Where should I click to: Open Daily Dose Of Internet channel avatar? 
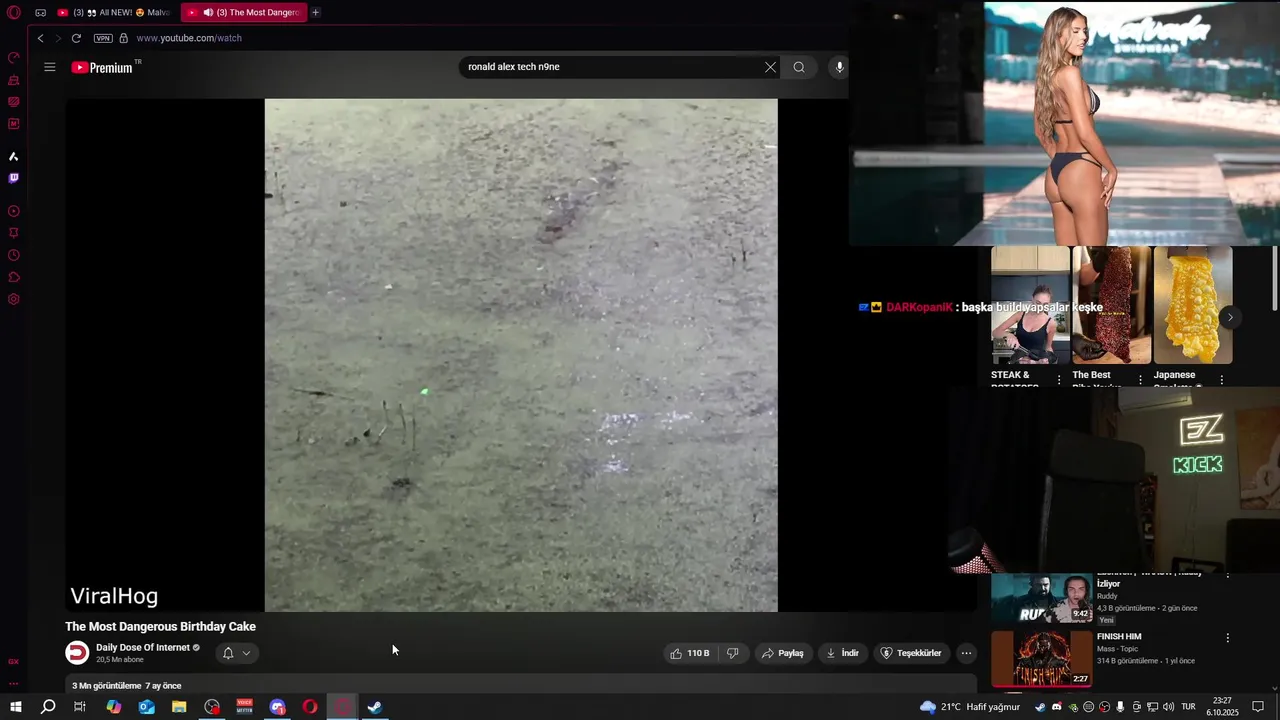click(x=77, y=653)
